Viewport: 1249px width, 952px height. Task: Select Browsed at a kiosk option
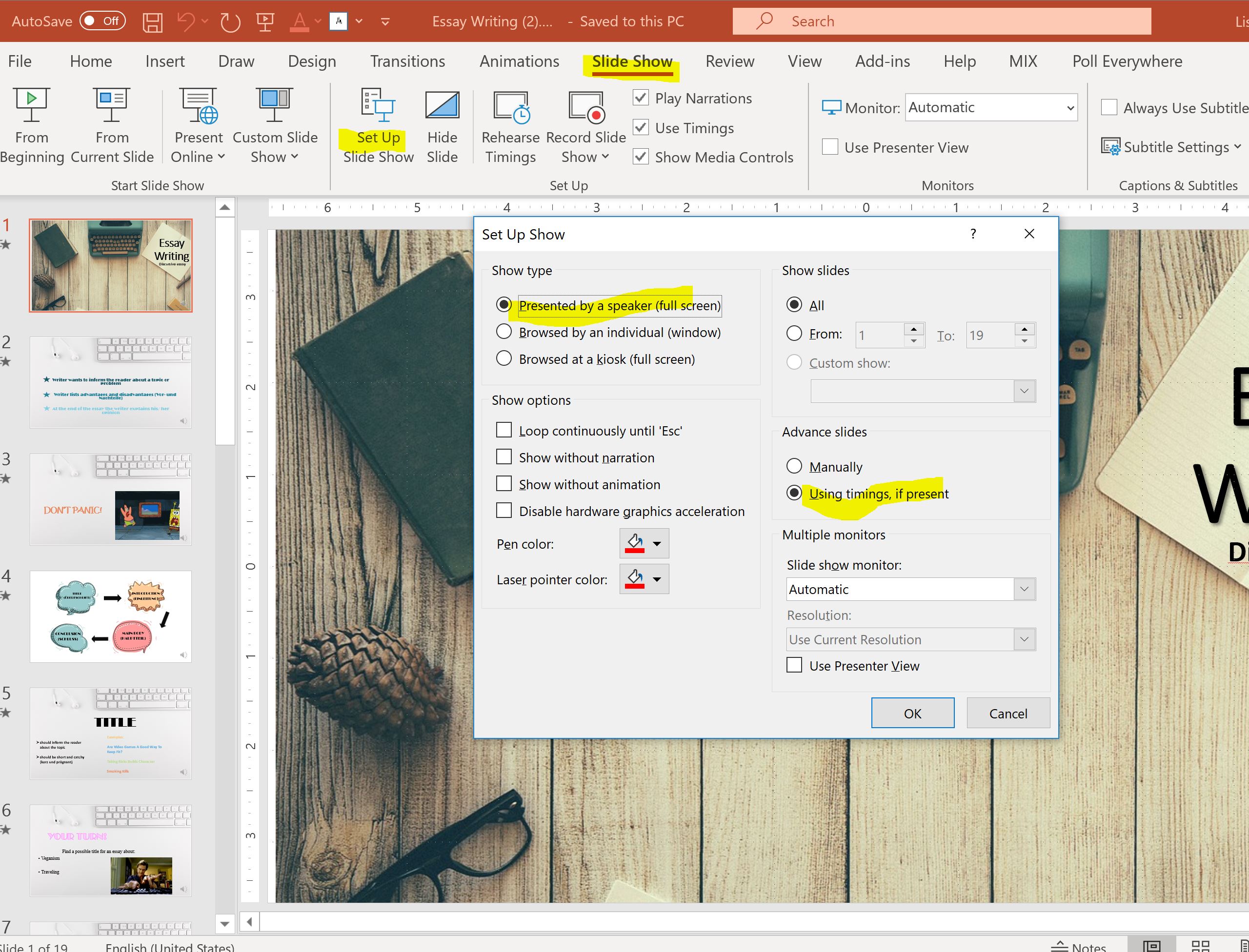pos(504,358)
